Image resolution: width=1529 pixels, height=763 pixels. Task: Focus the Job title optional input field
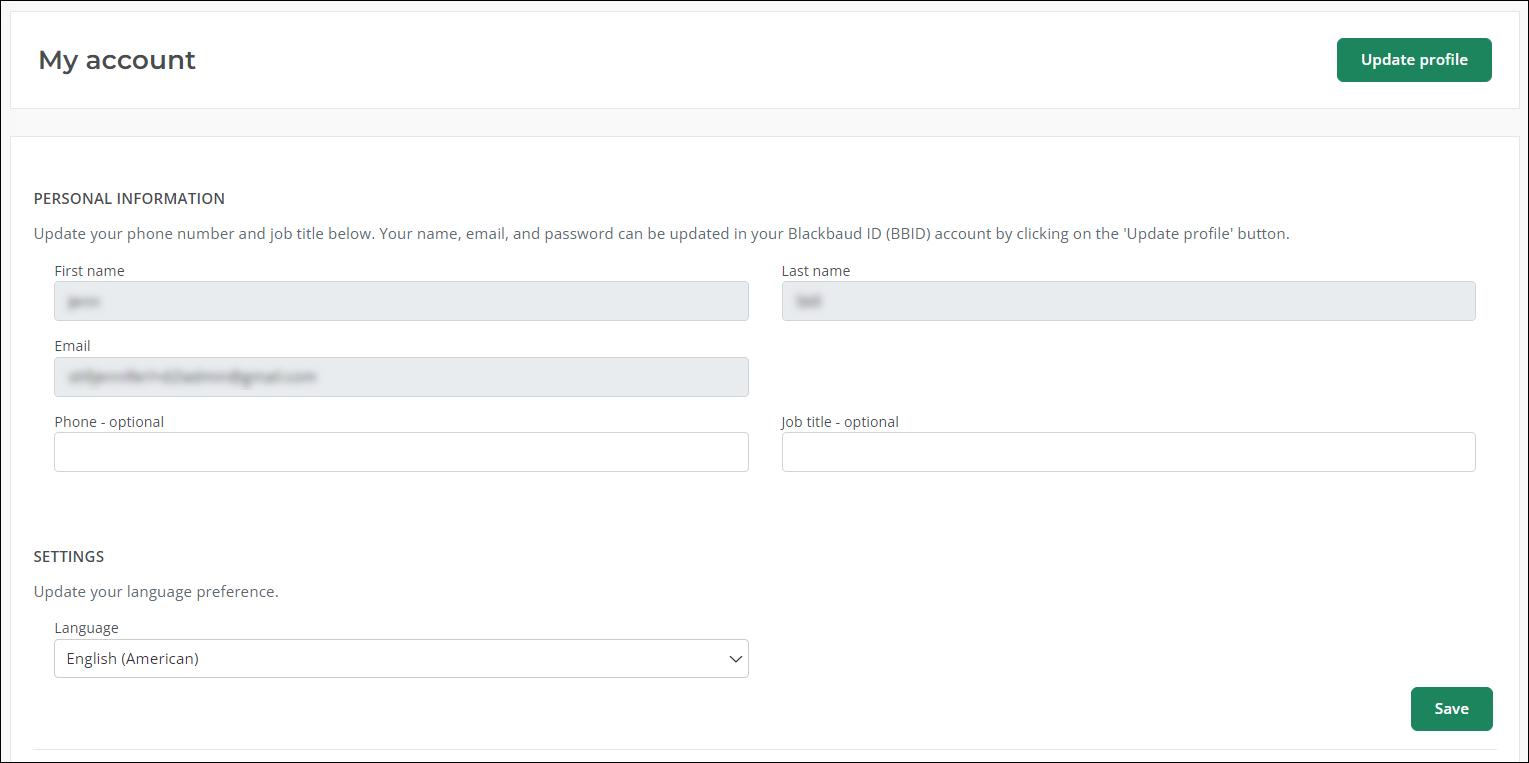1128,452
